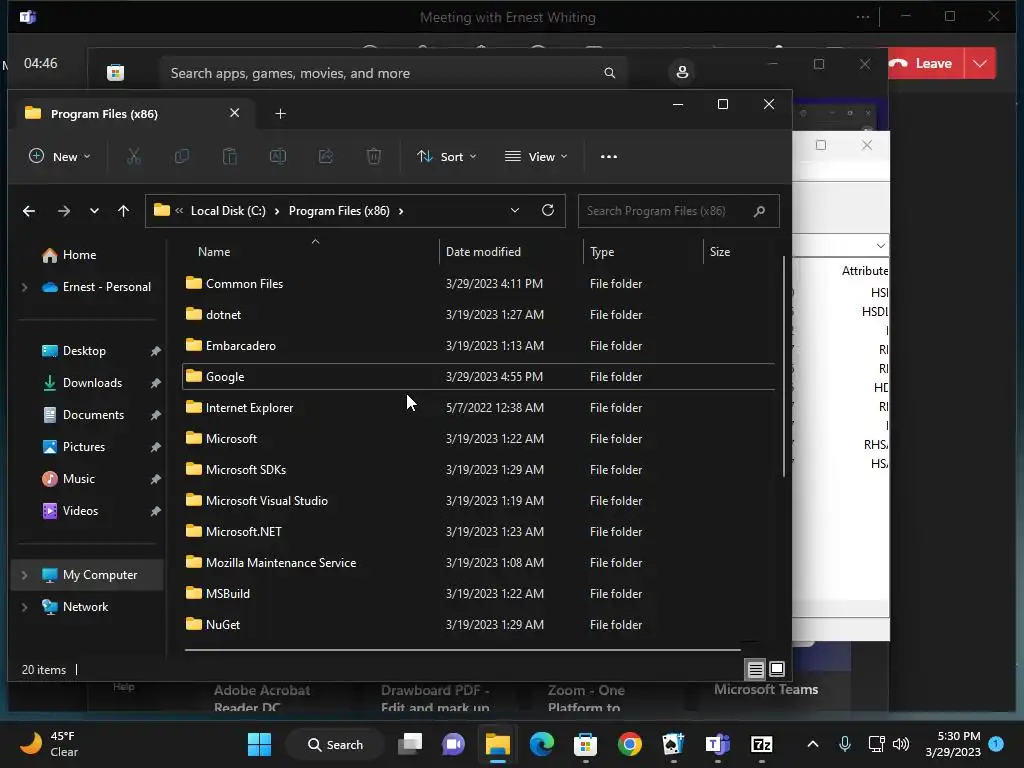Switch to details view in status bar
This screenshot has height=768, width=1024.
[756, 669]
